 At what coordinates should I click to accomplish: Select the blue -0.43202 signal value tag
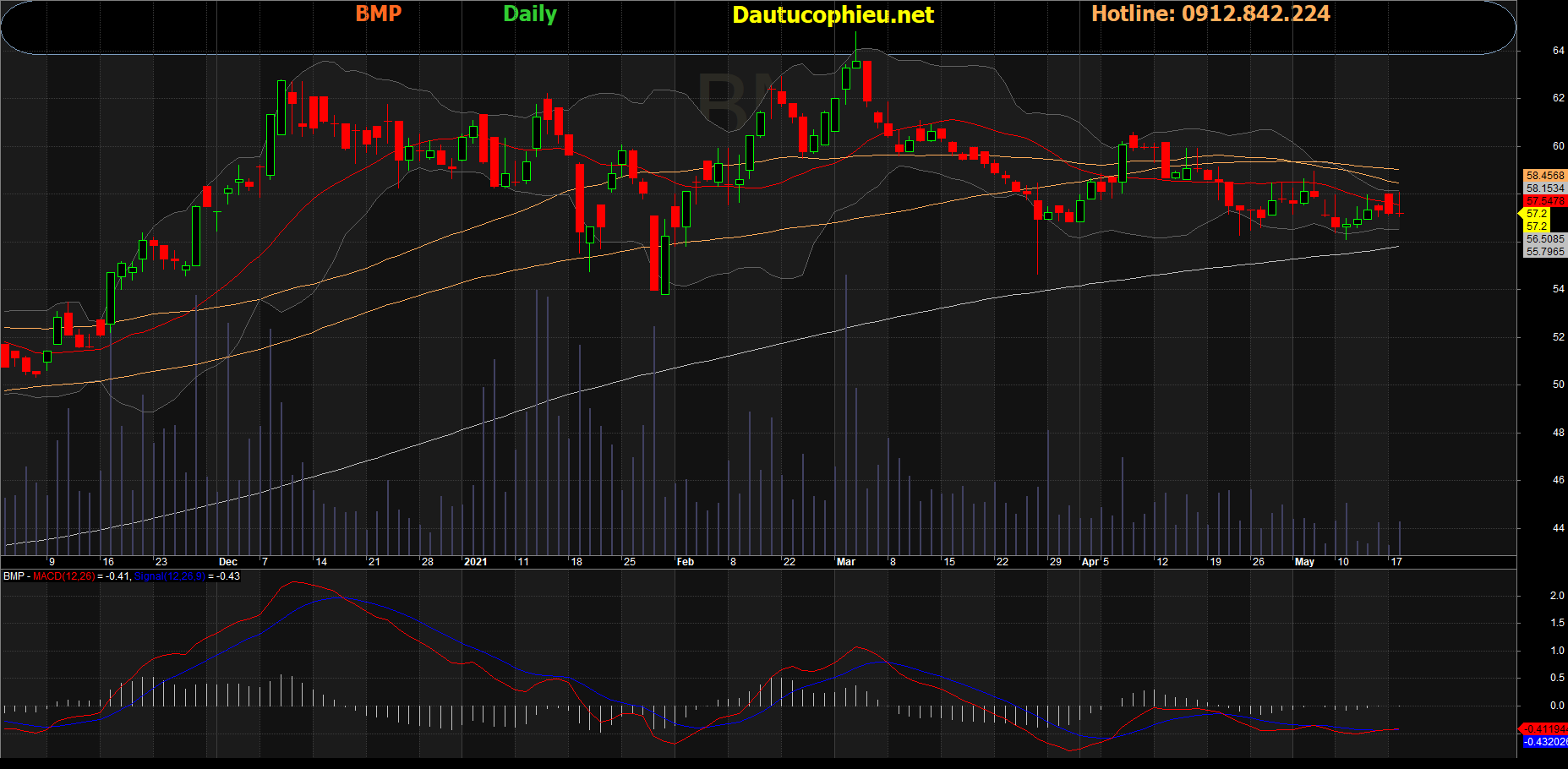coord(1545,742)
